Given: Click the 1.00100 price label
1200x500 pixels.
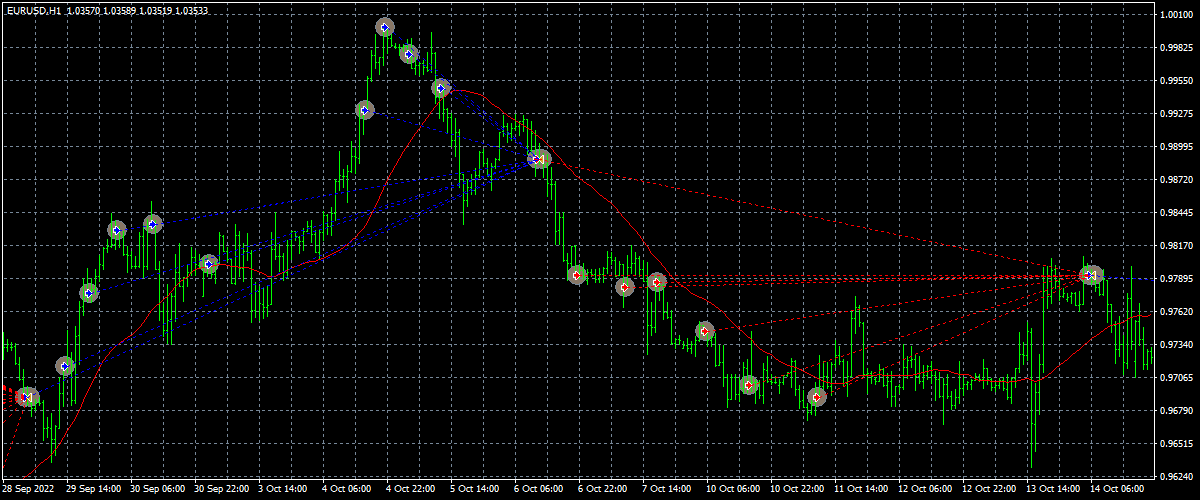Looking at the screenshot, I should (x=1175, y=15).
